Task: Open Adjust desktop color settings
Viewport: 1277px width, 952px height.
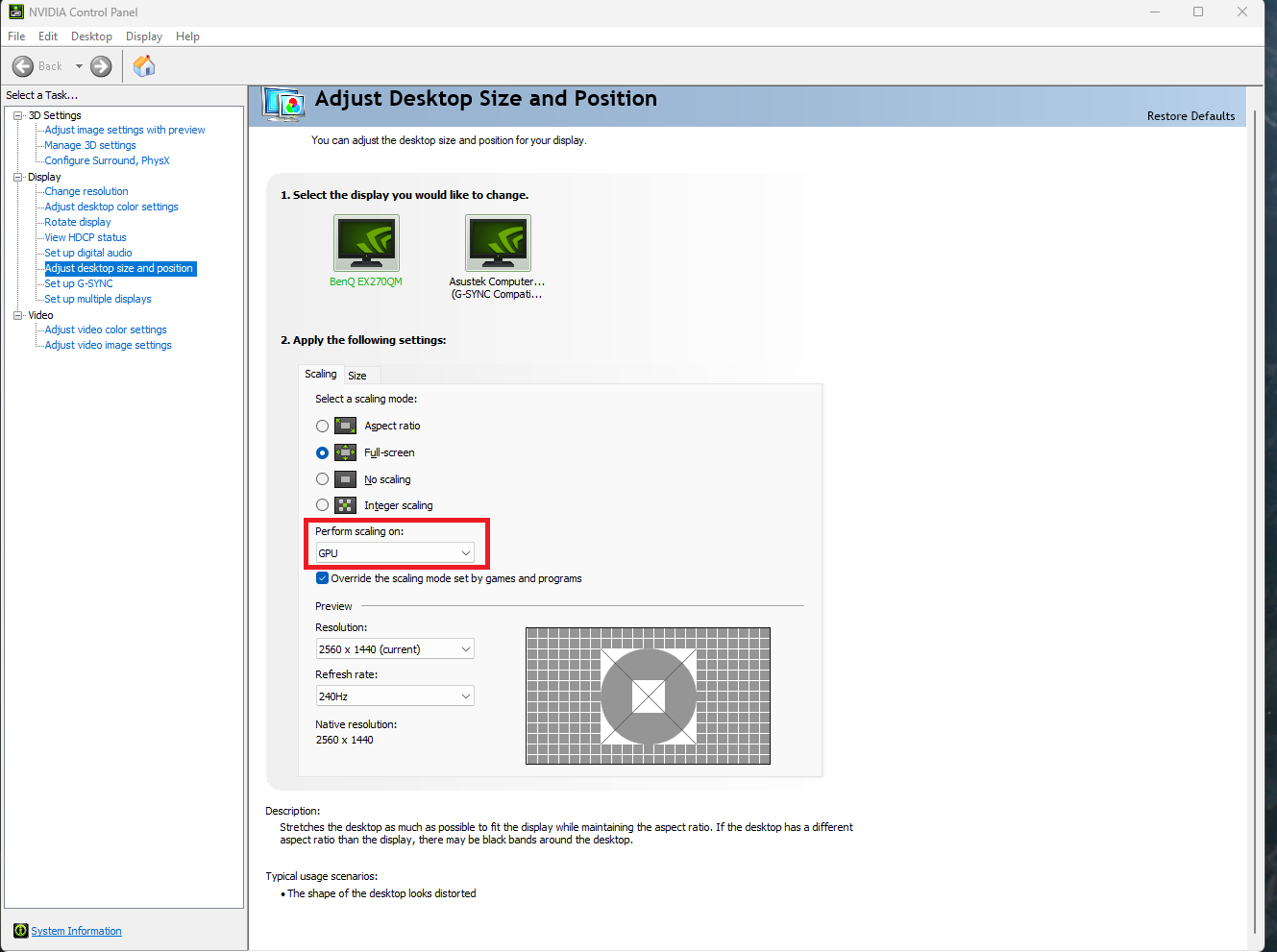Action: point(111,207)
